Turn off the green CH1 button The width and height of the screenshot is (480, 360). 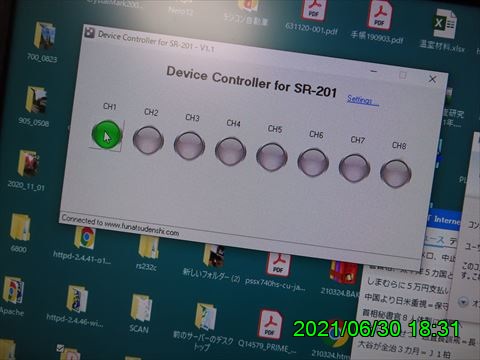(106, 135)
